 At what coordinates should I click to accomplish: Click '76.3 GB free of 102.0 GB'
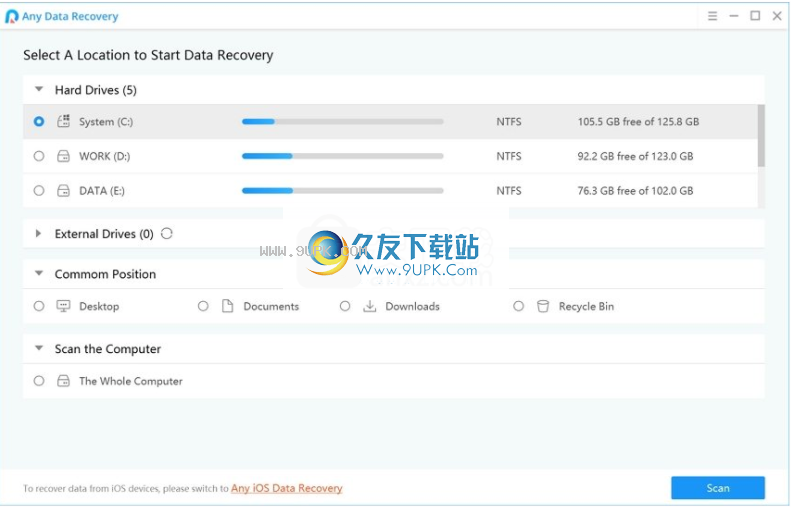tap(635, 190)
